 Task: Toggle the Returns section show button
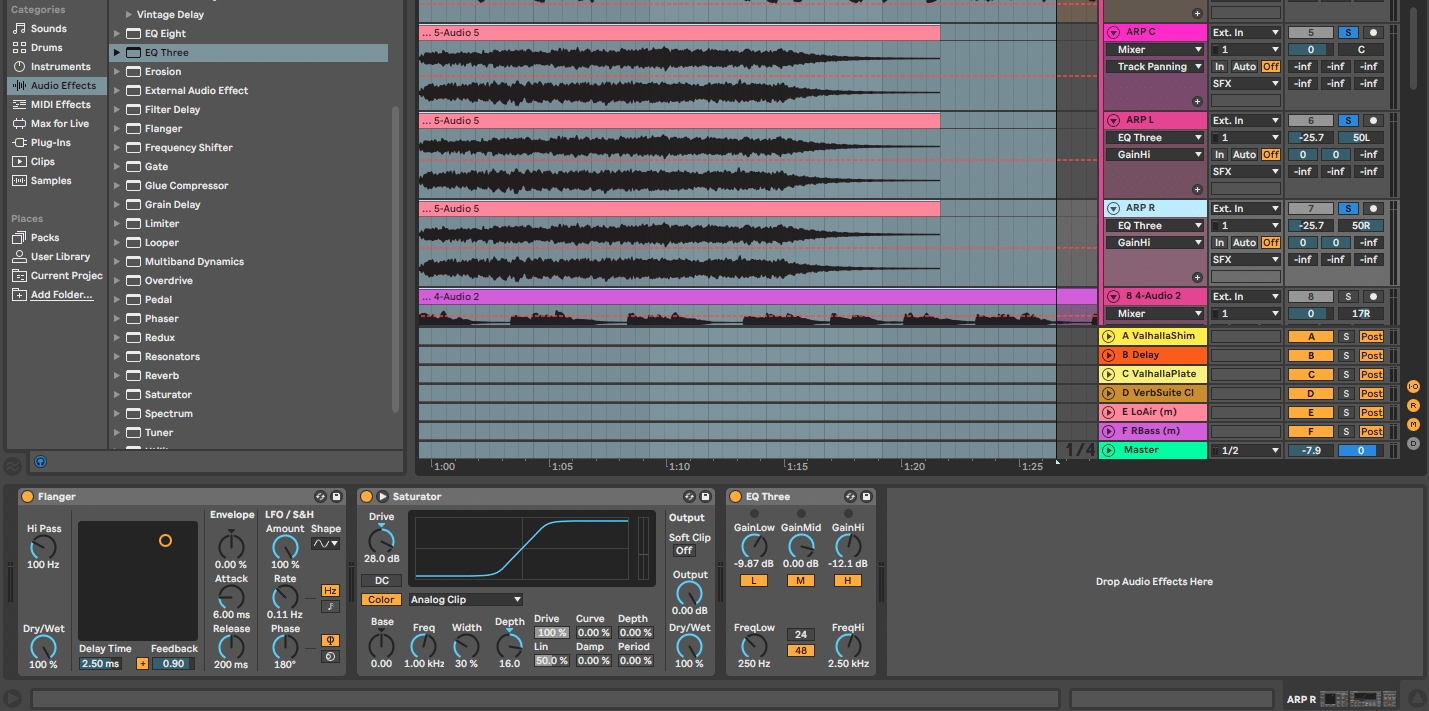pyautogui.click(x=1413, y=405)
